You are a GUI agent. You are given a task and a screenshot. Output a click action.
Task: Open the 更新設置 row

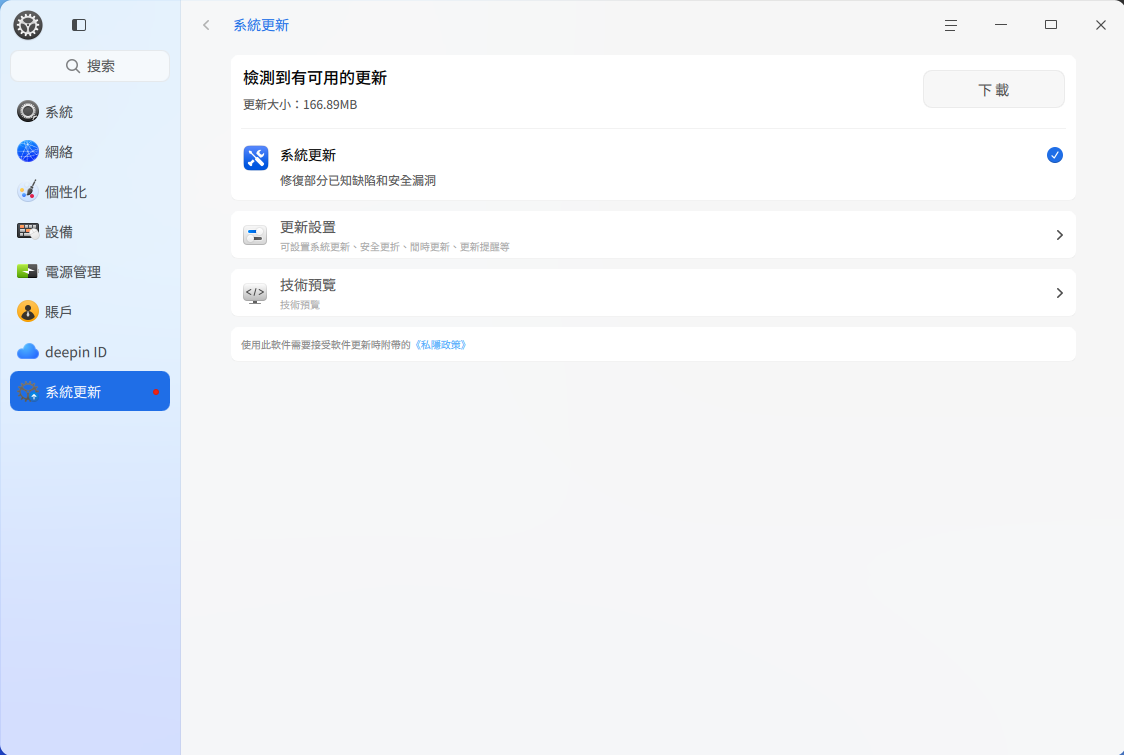coord(653,234)
